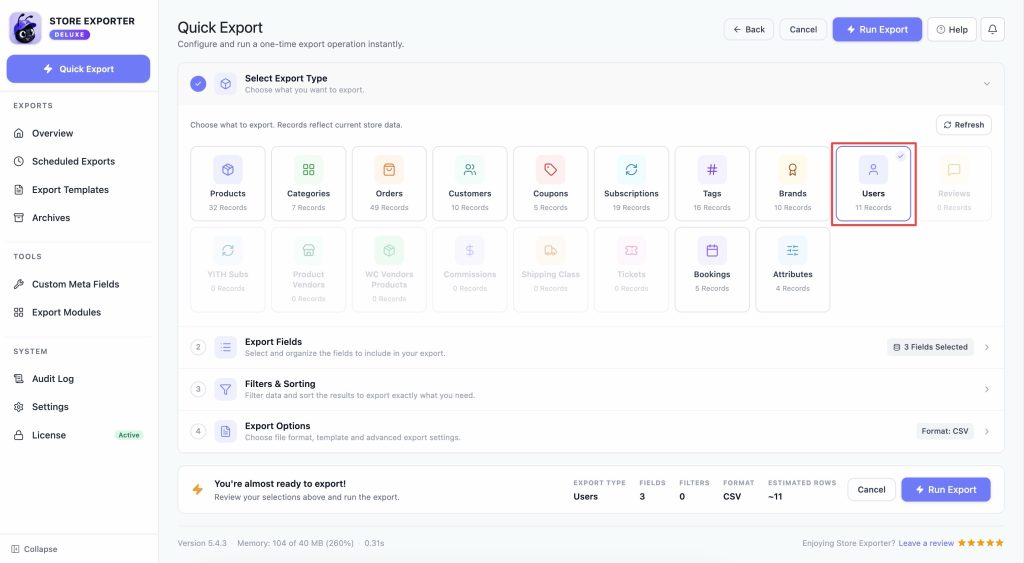This screenshot has width=1024, height=563.
Task: Deselect the checked Users export card
Action: pyautogui.click(x=873, y=184)
